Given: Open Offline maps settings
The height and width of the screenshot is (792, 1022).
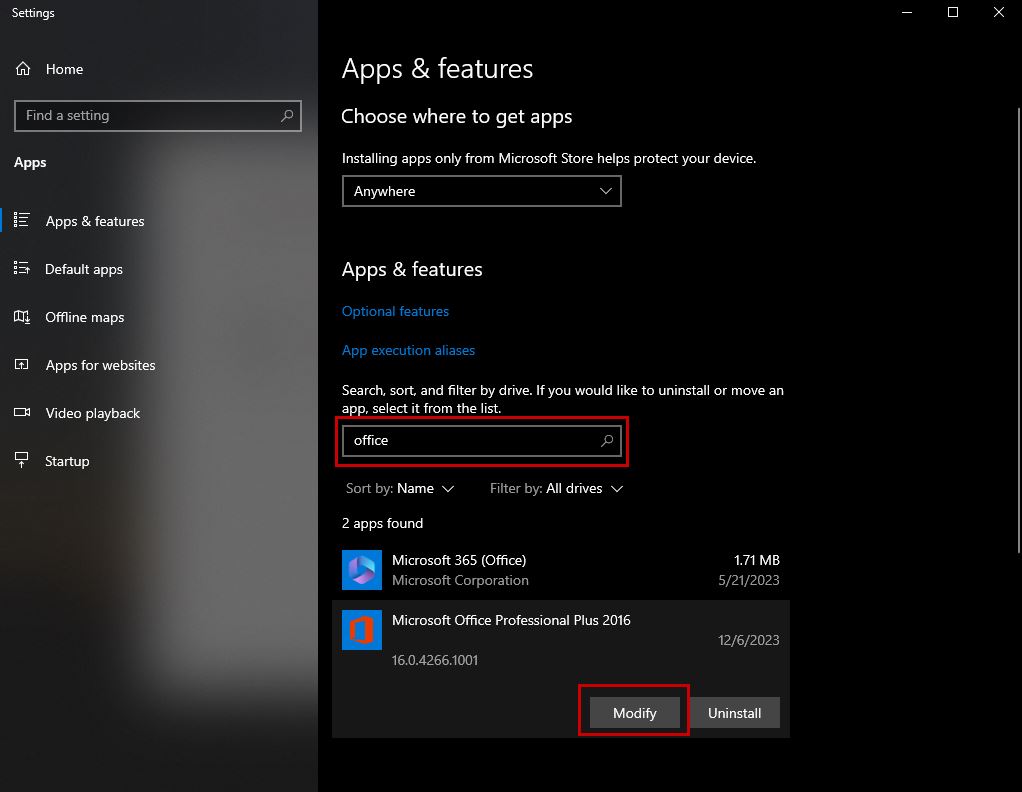Looking at the screenshot, I should point(85,317).
